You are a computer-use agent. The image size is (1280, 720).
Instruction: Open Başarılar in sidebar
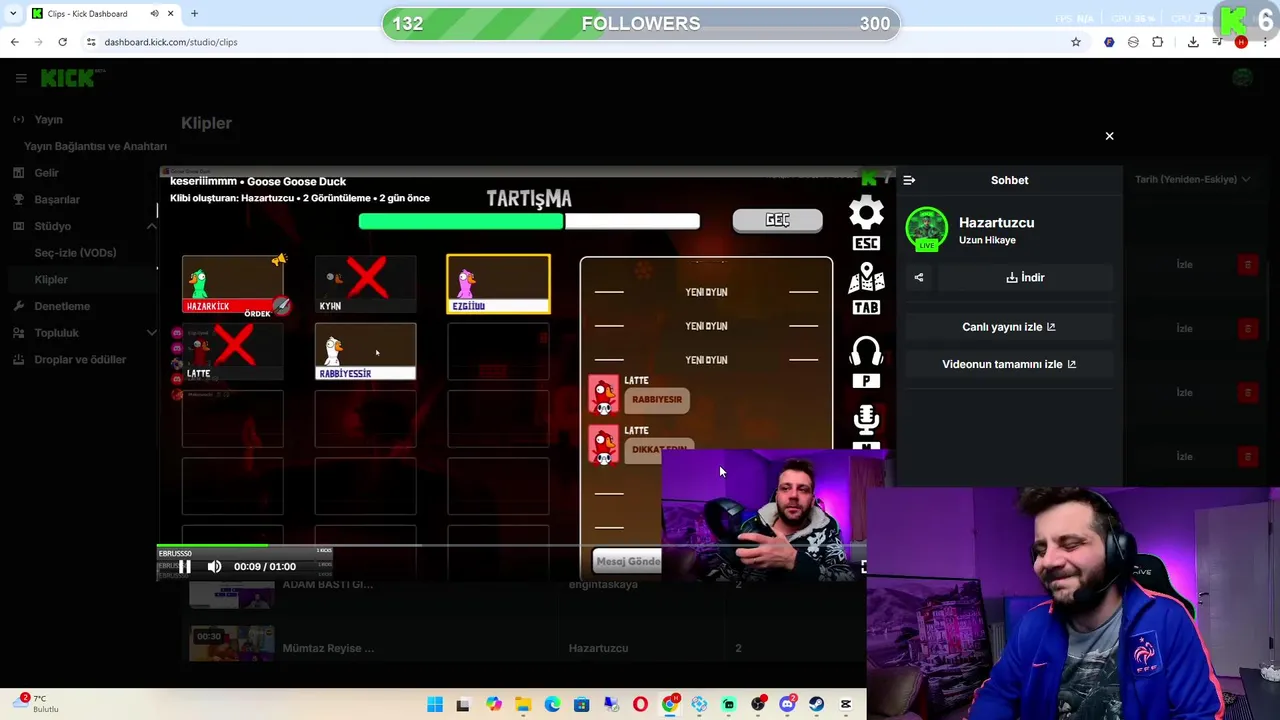[x=57, y=199]
